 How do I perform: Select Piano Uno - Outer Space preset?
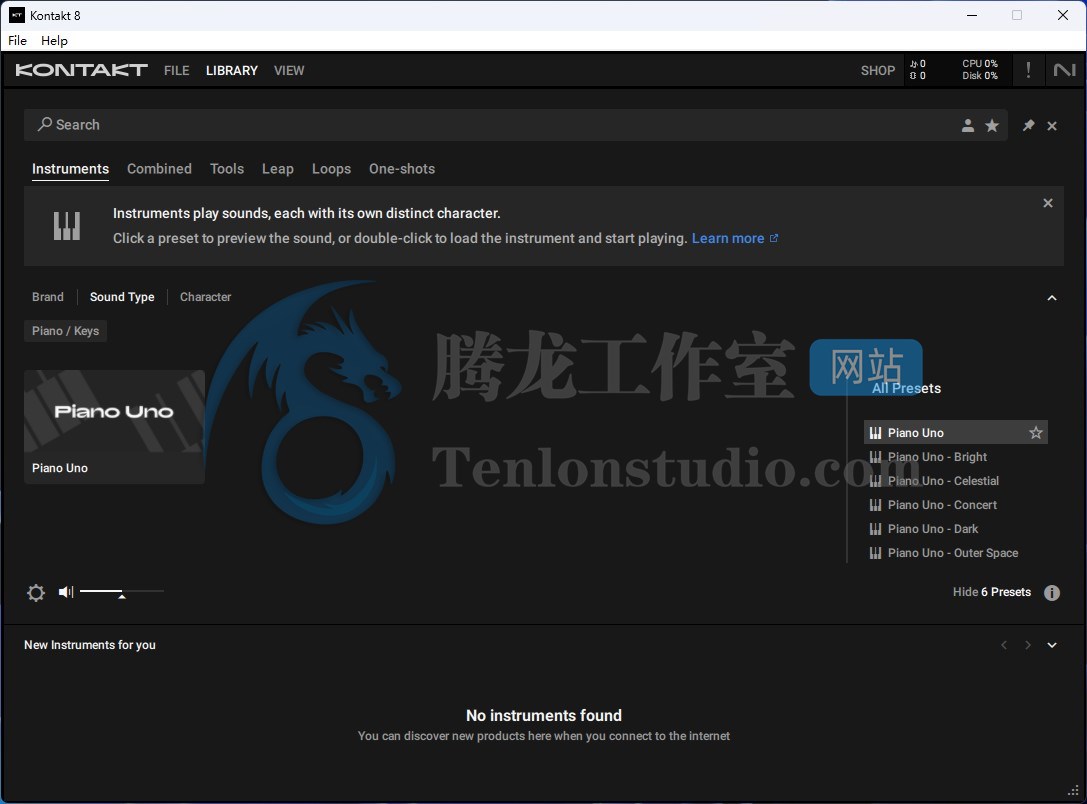click(x=953, y=553)
